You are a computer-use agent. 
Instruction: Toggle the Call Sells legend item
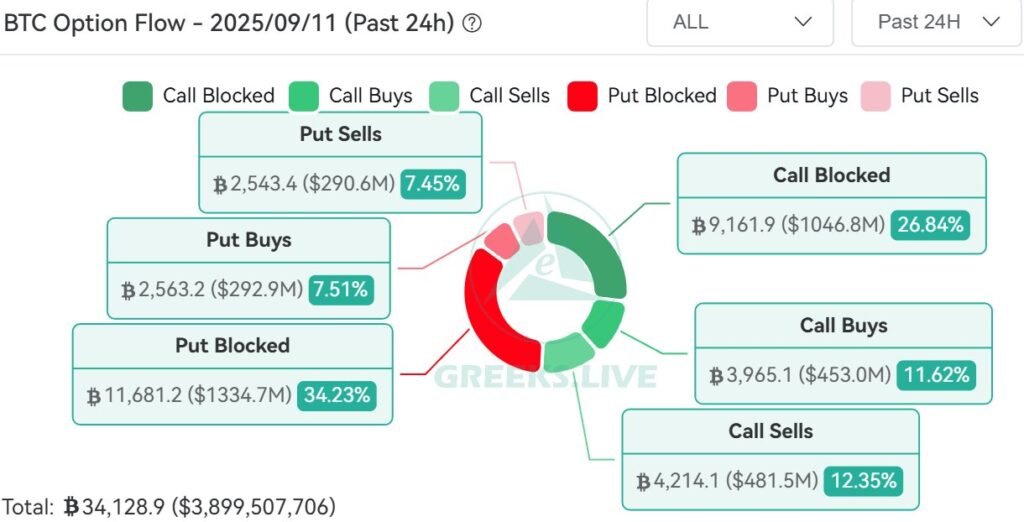[x=490, y=96]
